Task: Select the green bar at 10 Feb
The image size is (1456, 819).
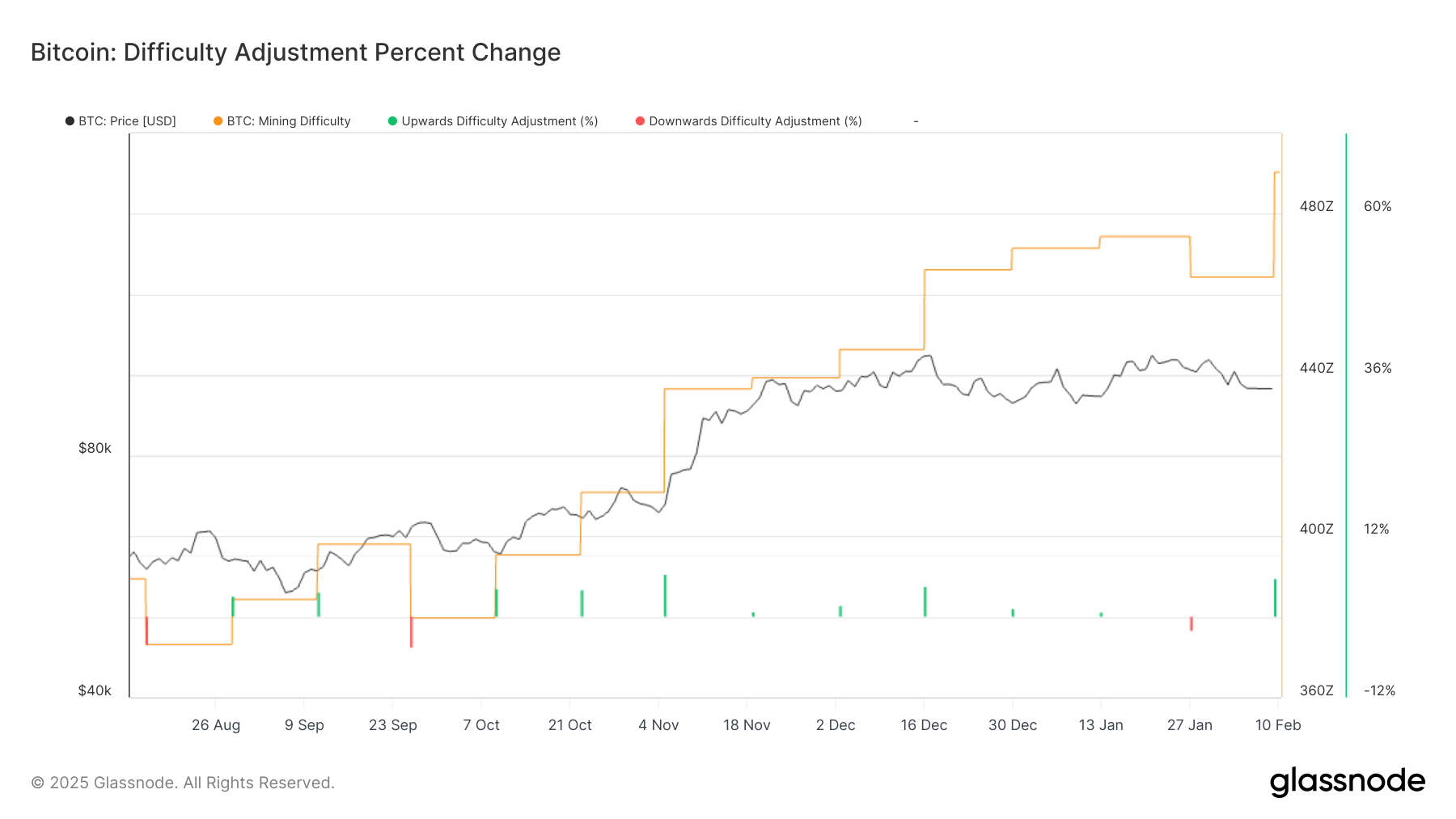Action: pyautogui.click(x=1275, y=598)
